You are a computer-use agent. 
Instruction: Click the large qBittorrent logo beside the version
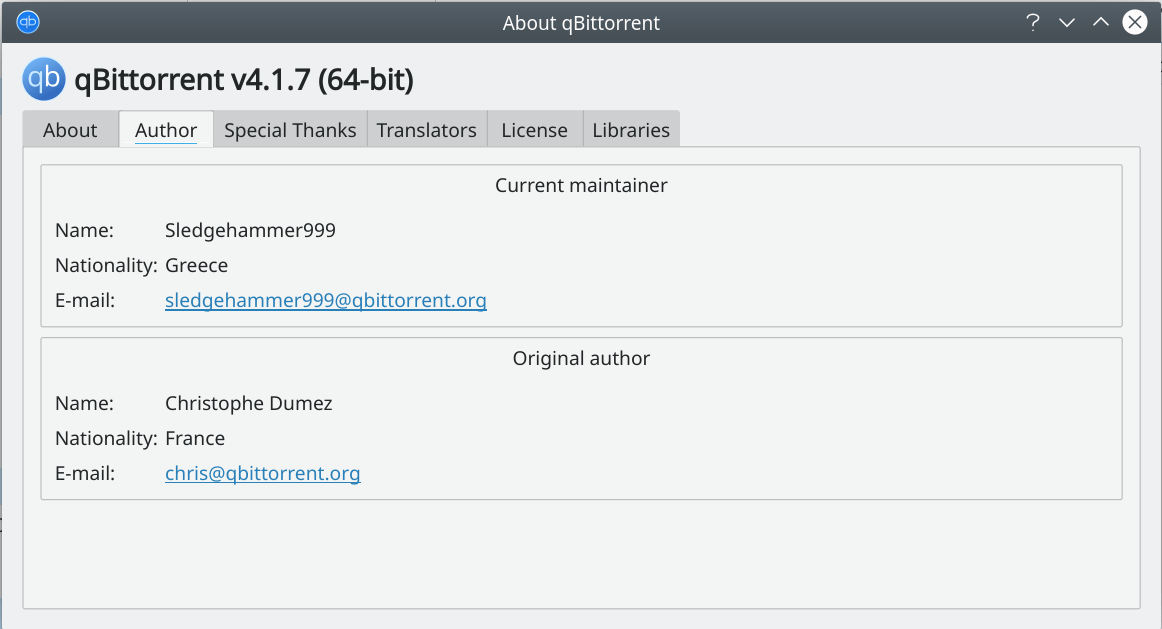(x=44, y=79)
